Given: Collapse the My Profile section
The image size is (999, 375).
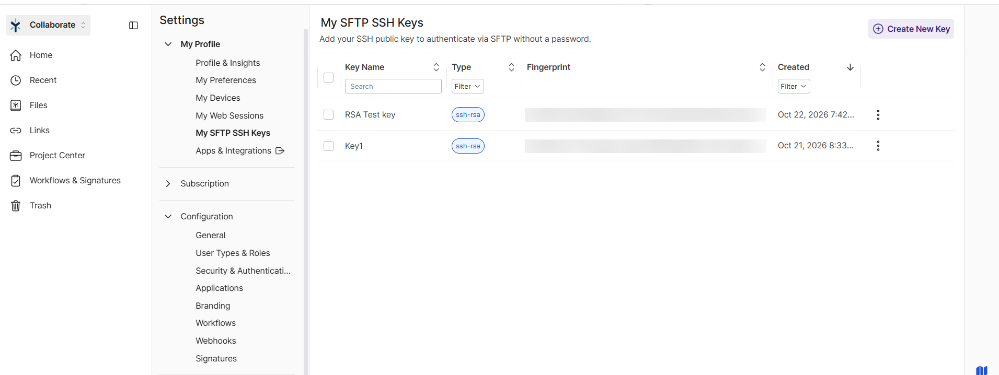Looking at the screenshot, I should coord(168,45).
